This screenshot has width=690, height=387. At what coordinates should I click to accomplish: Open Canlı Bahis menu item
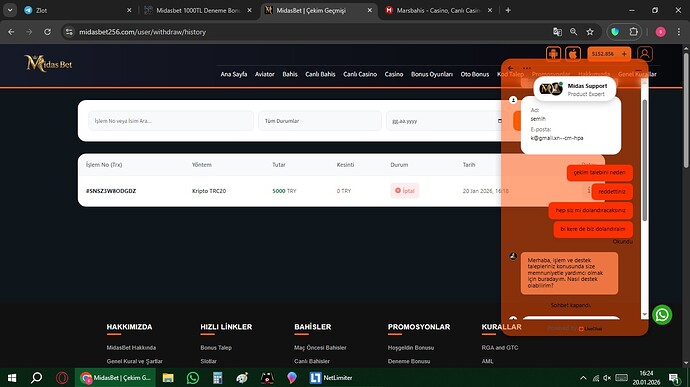(320, 74)
